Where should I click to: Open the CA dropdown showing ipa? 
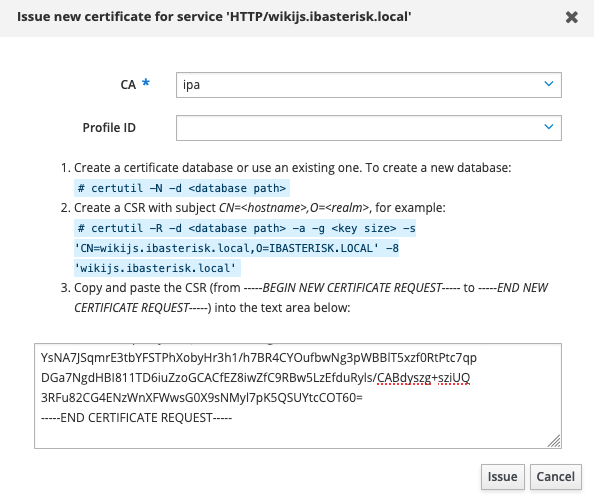pos(369,85)
